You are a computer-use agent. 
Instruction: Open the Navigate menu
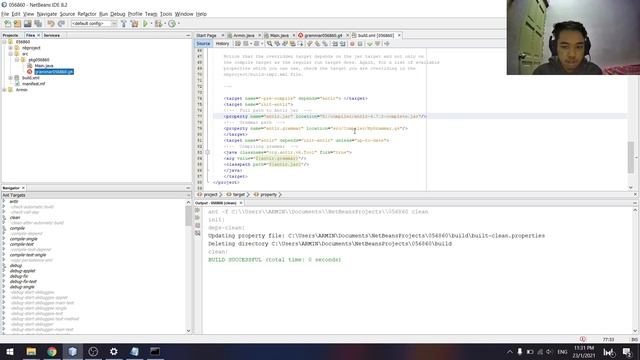[47, 14]
